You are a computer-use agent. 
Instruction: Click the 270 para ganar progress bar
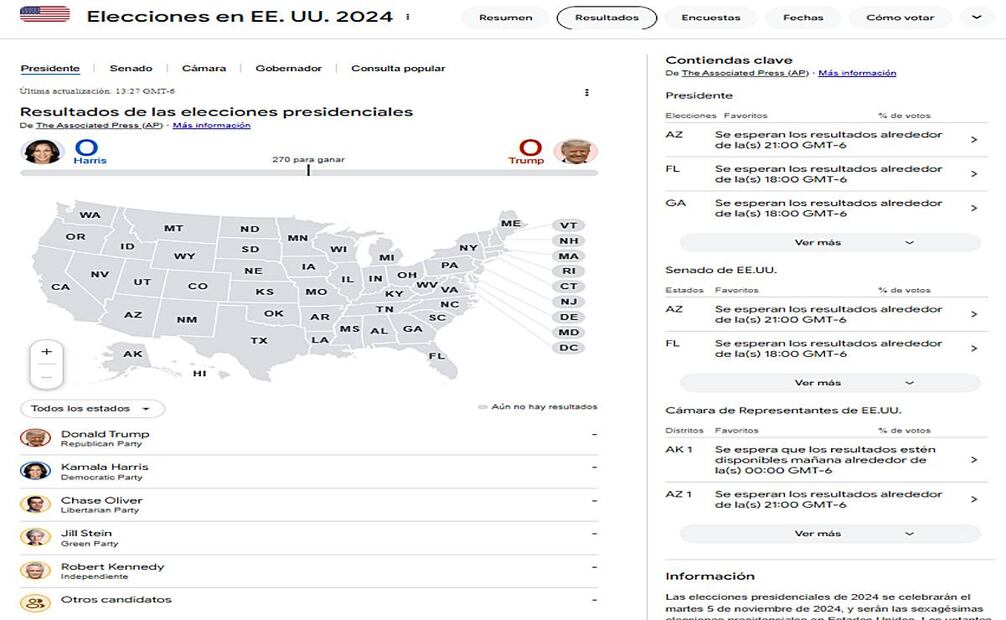tap(309, 172)
